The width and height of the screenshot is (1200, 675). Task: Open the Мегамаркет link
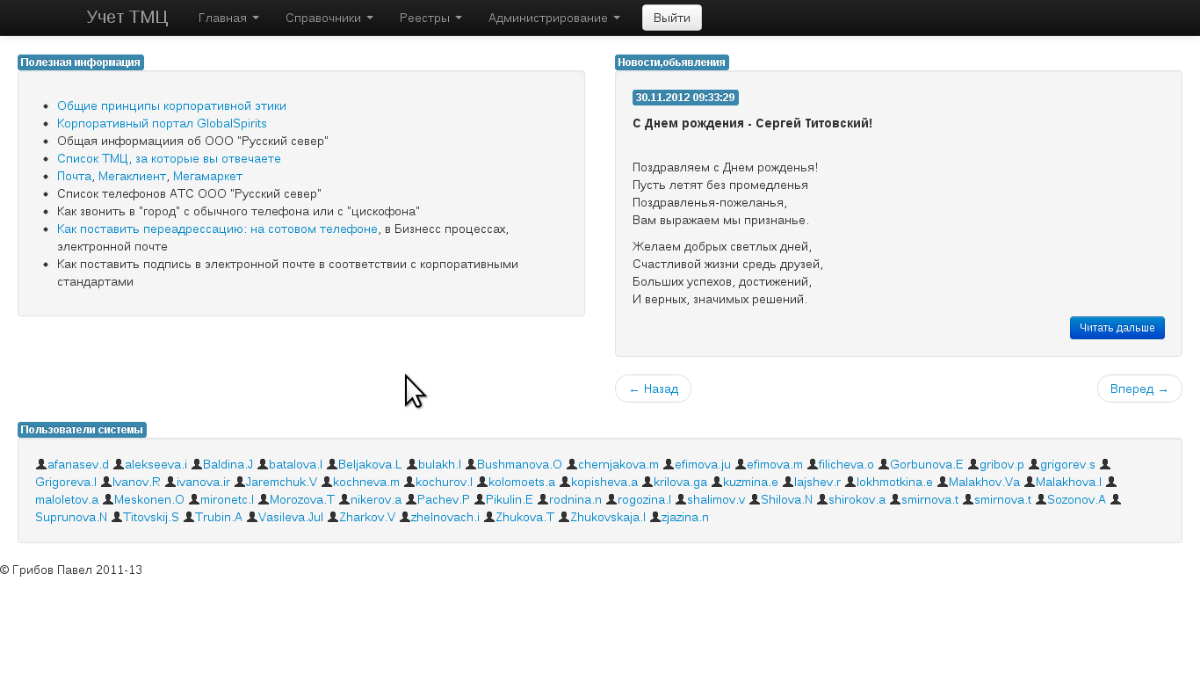(x=208, y=176)
